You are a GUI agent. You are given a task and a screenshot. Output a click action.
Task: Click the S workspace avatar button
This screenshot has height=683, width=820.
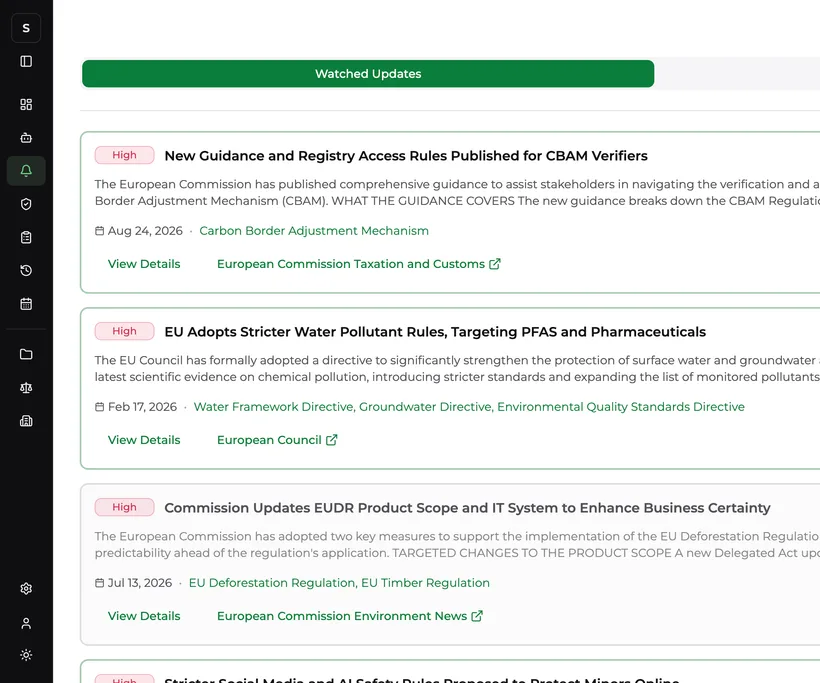point(26,28)
